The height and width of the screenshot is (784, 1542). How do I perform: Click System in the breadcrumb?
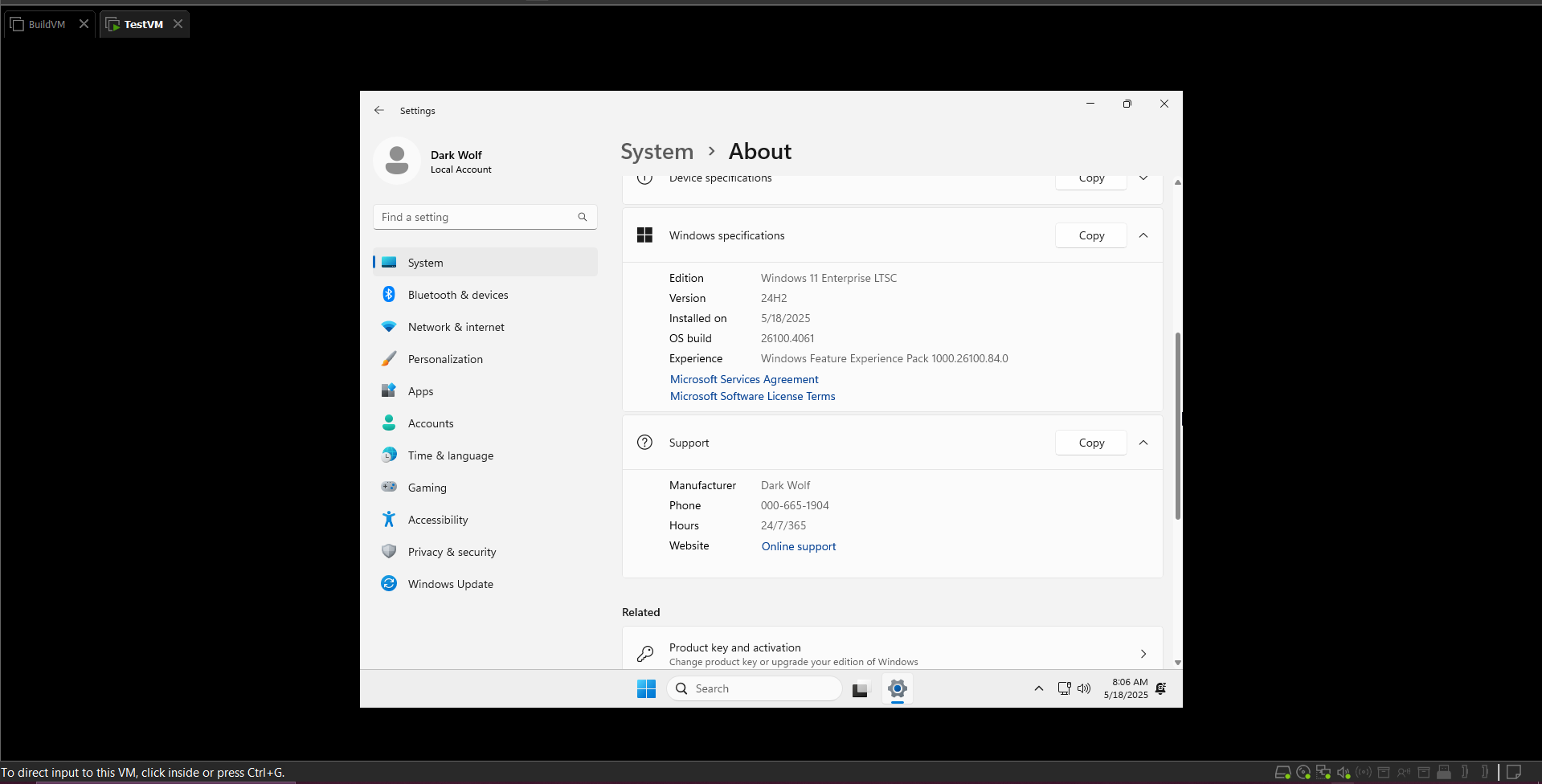pos(656,151)
